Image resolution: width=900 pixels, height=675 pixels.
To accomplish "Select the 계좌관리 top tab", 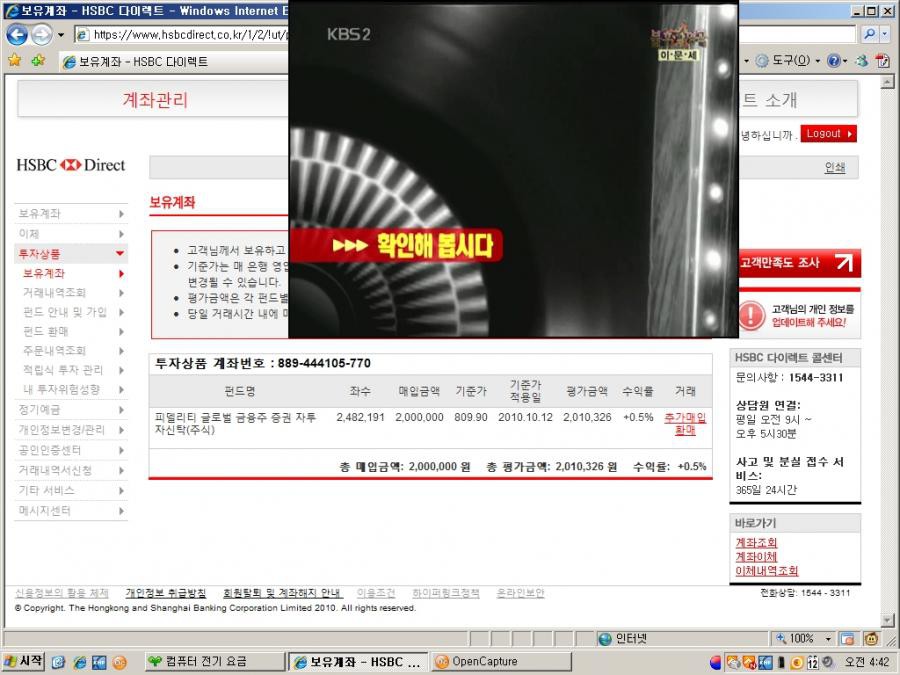I will click(155, 100).
